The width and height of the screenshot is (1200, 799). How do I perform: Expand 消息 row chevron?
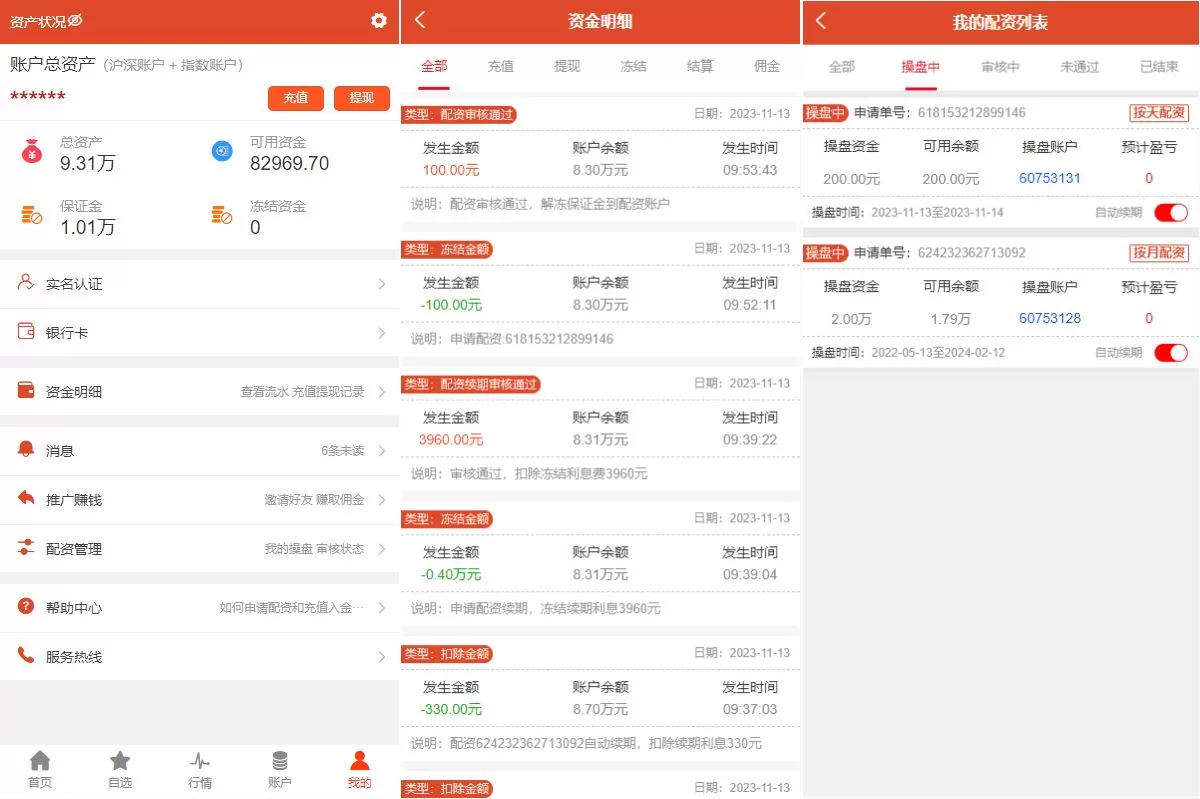[382, 451]
